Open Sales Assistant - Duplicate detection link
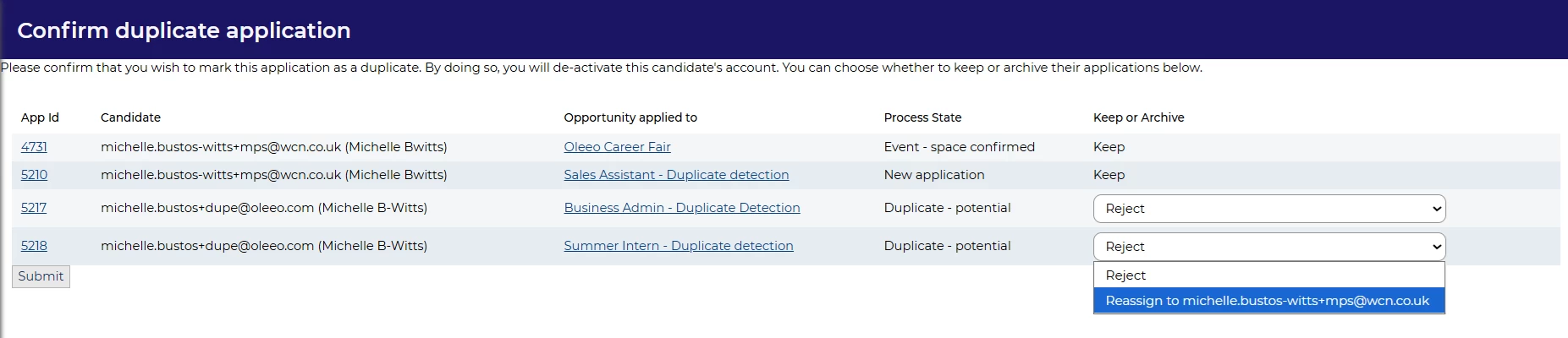Screen dimensions: 1568x338 676,175
